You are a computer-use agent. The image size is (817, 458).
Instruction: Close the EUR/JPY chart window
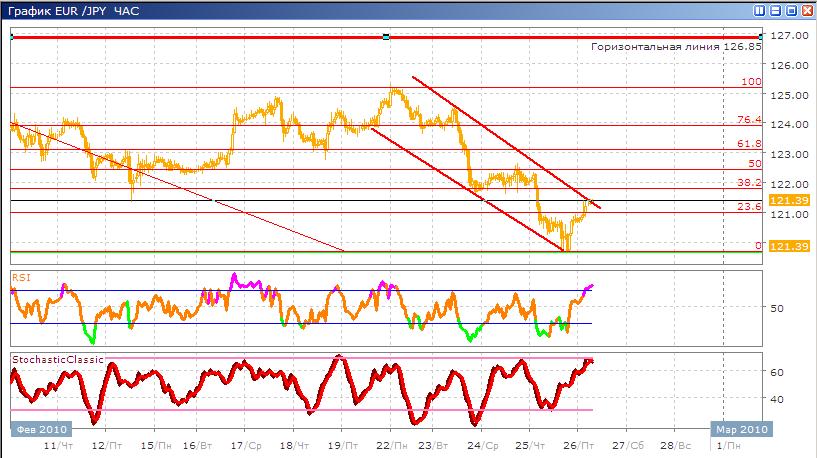click(x=806, y=10)
